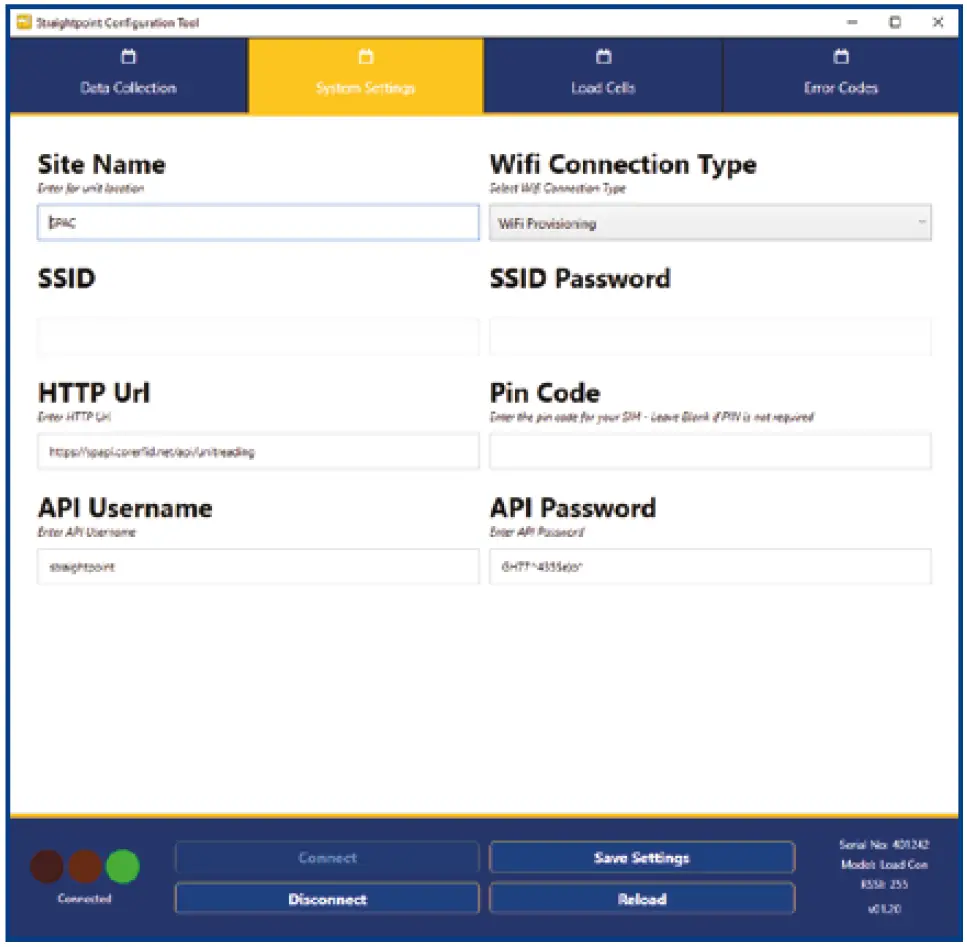The height and width of the screenshot is (947, 967).
Task: Click the green Connected status indicator
Action: coord(122,867)
